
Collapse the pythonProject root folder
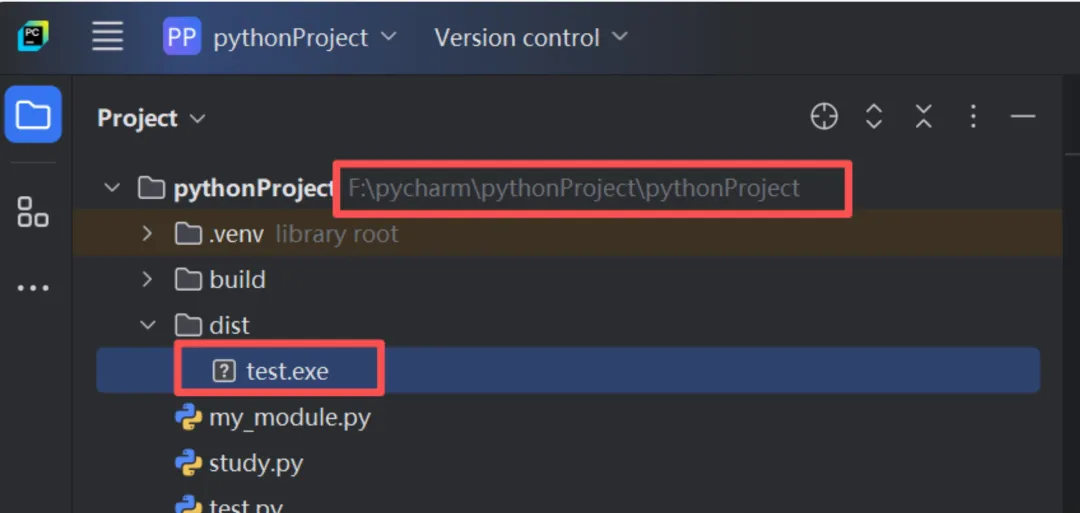pyautogui.click(x=113, y=187)
